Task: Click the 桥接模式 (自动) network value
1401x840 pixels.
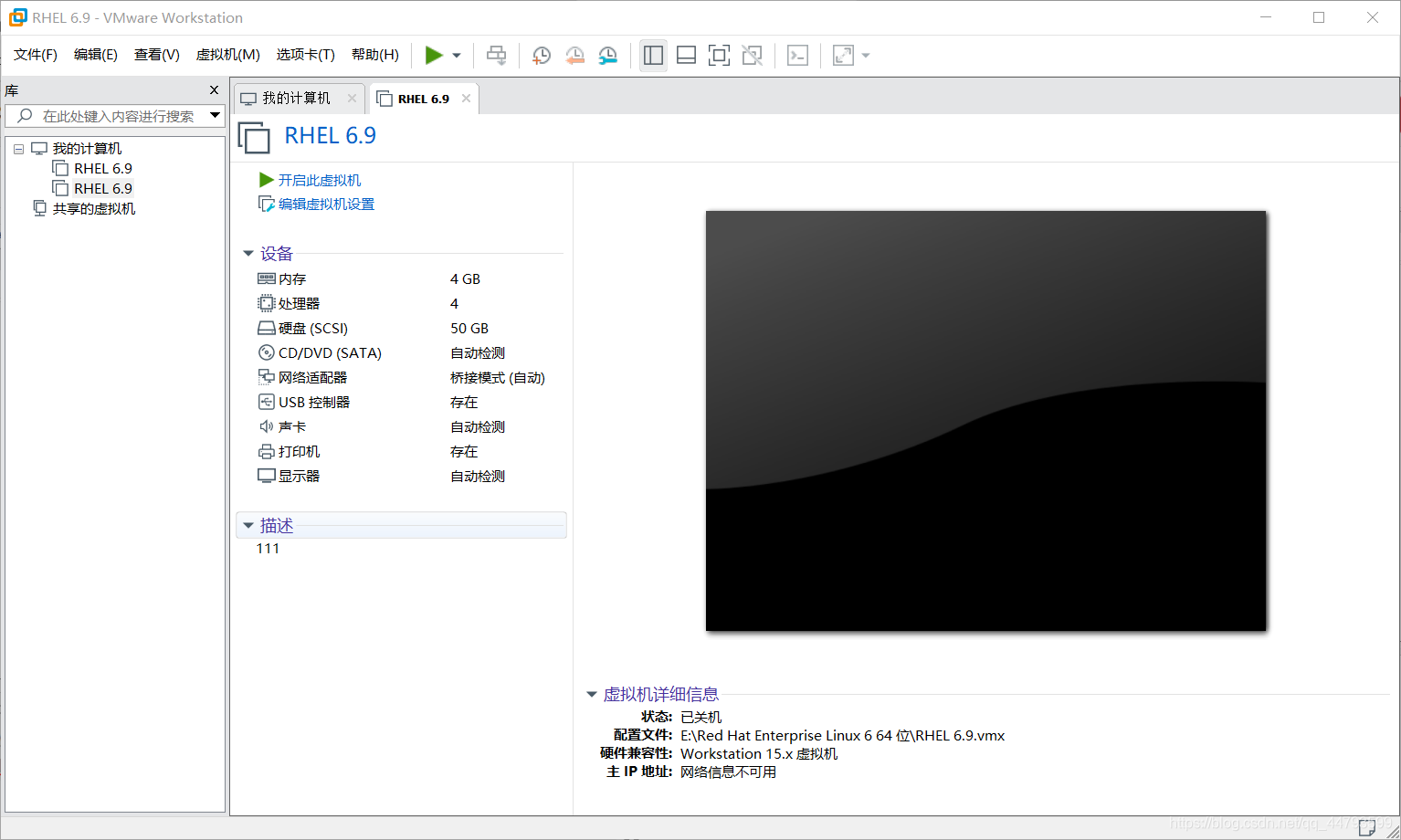Action: pyautogui.click(x=498, y=378)
